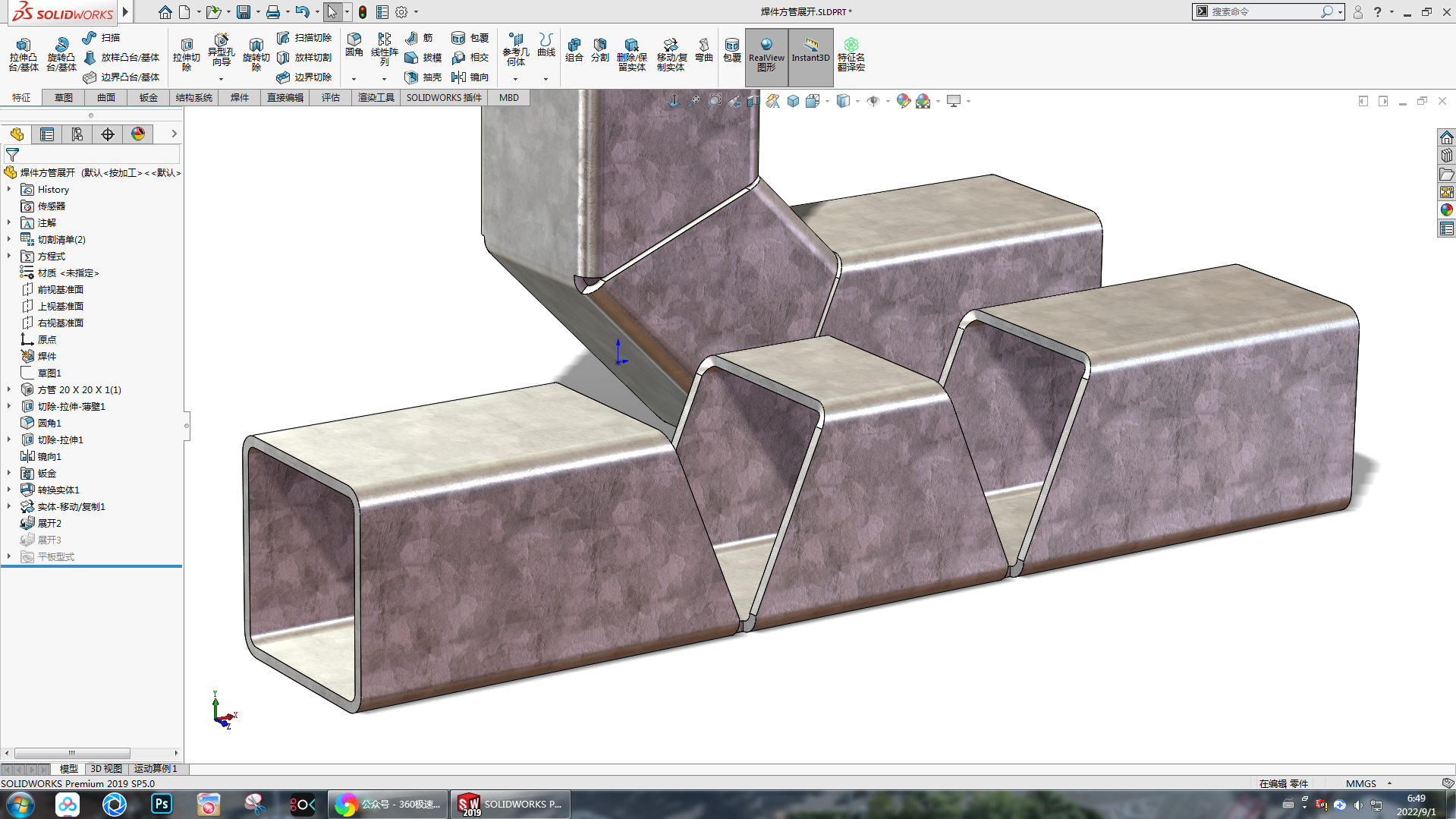Select the Rib (筋) tool
This screenshot has width=1456, height=819.
click(x=419, y=37)
